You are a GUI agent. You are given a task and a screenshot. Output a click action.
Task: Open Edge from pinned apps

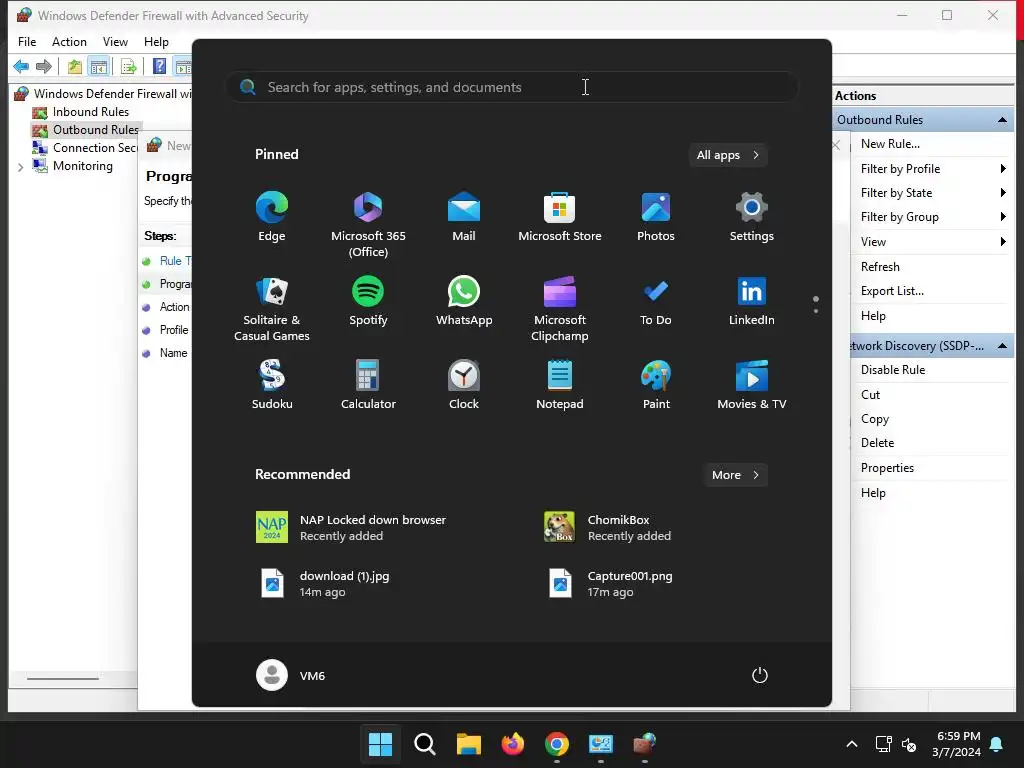(x=272, y=217)
